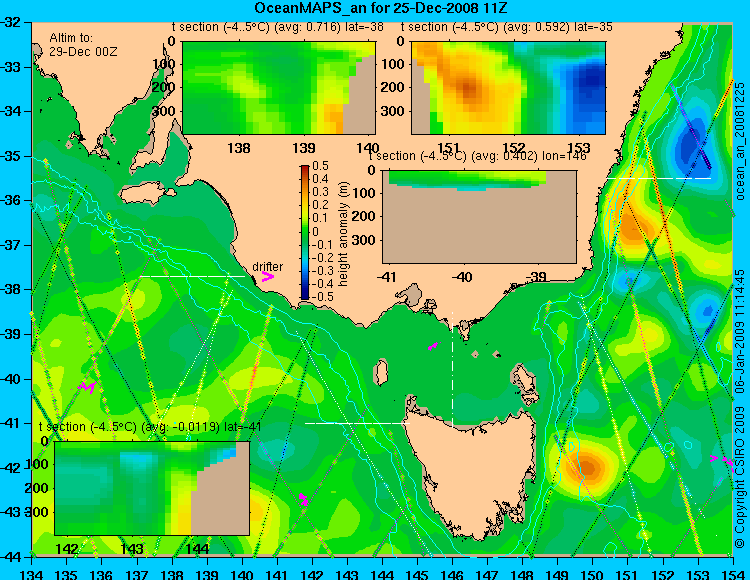
Task: Click Flinders Island northeast of Tasmania
Action: point(523,380)
